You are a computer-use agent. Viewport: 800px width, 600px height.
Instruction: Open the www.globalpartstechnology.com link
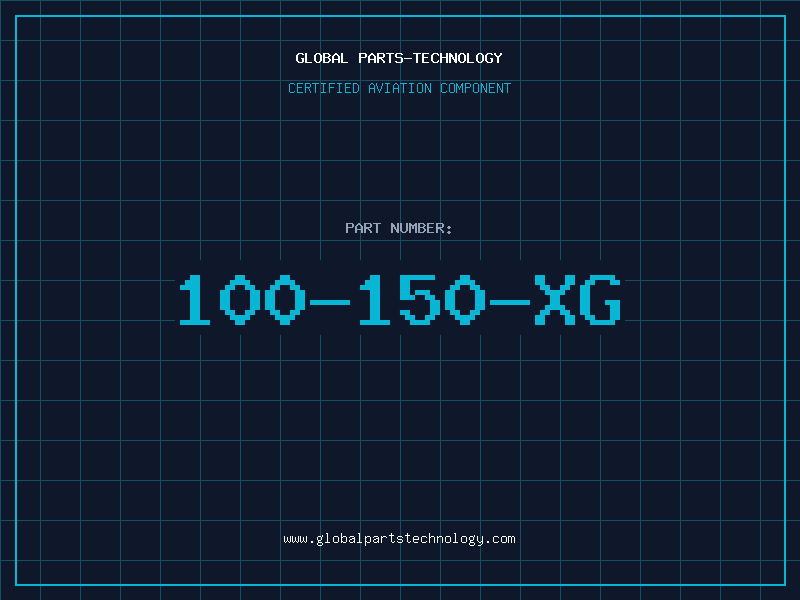coord(399,539)
